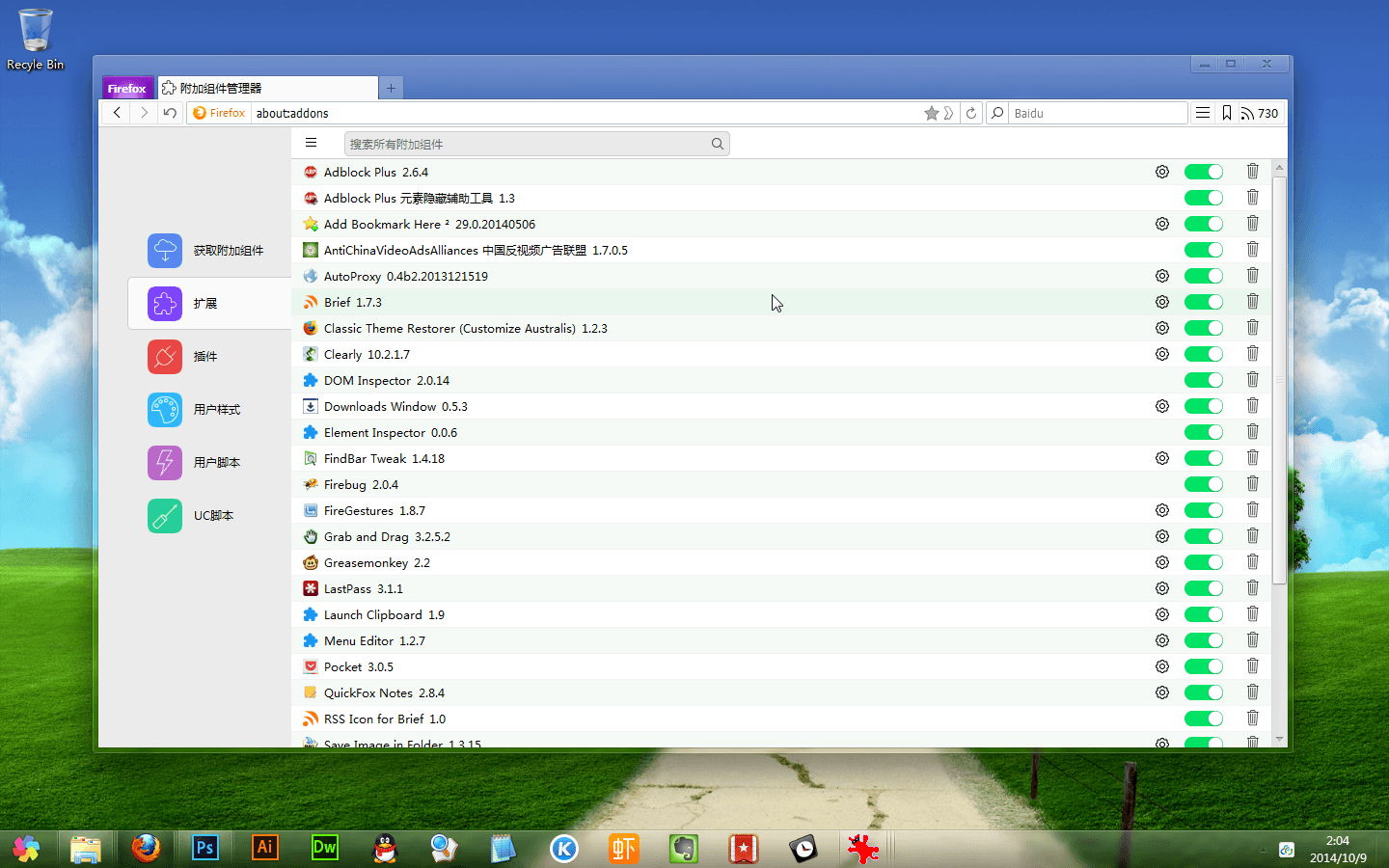Screen dimensions: 1389x868
Task: Select 获取附加组件 category
Action: (x=209, y=251)
